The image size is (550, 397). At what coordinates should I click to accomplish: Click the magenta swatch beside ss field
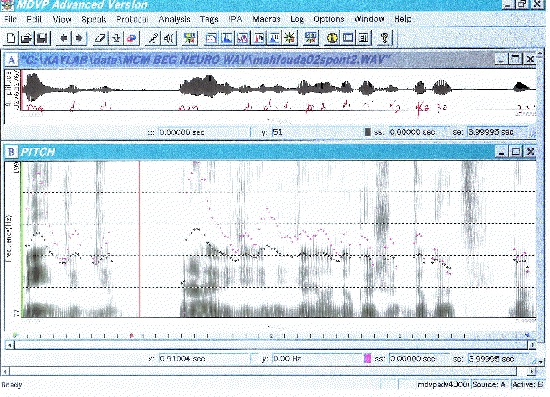point(367,358)
